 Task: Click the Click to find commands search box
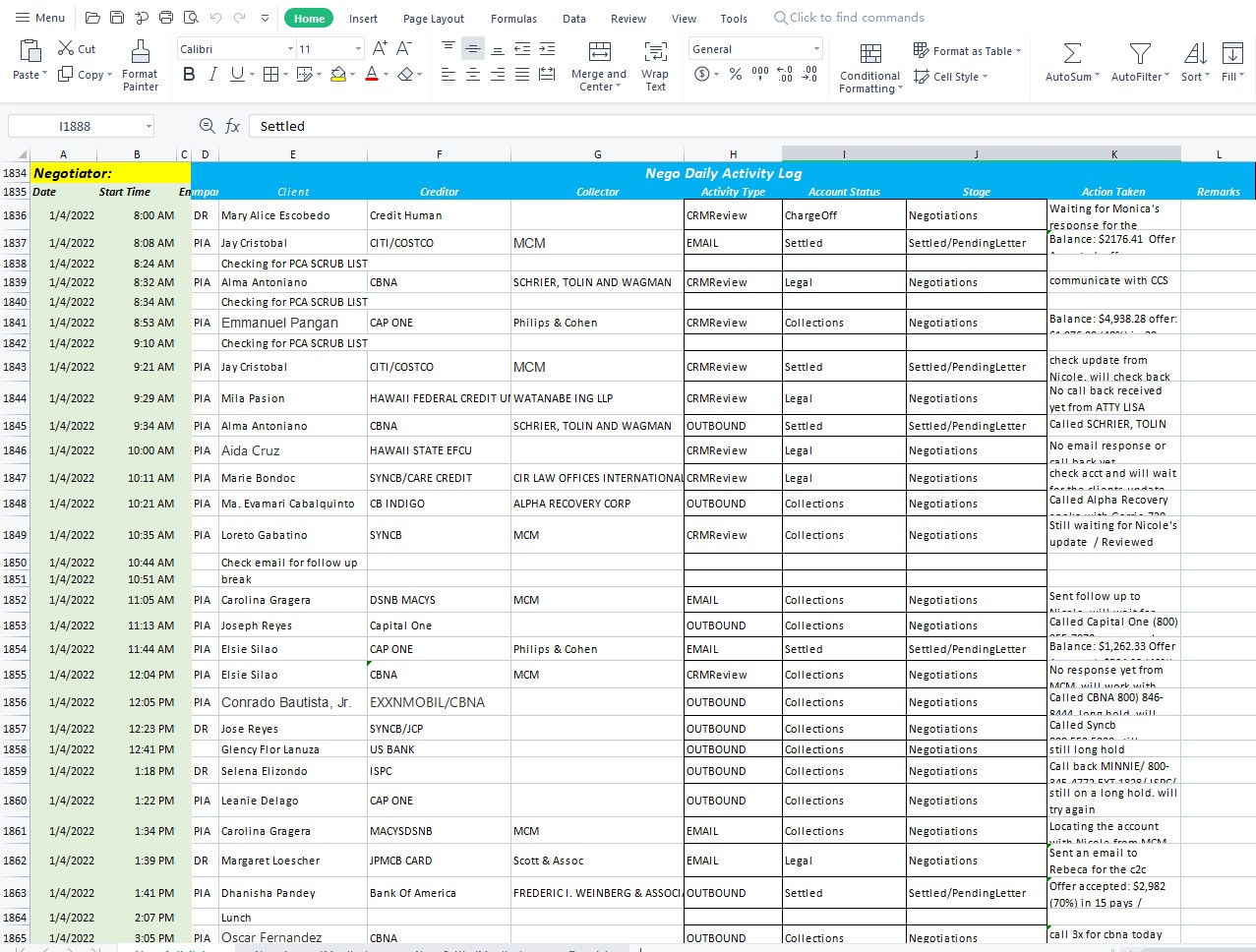849,18
